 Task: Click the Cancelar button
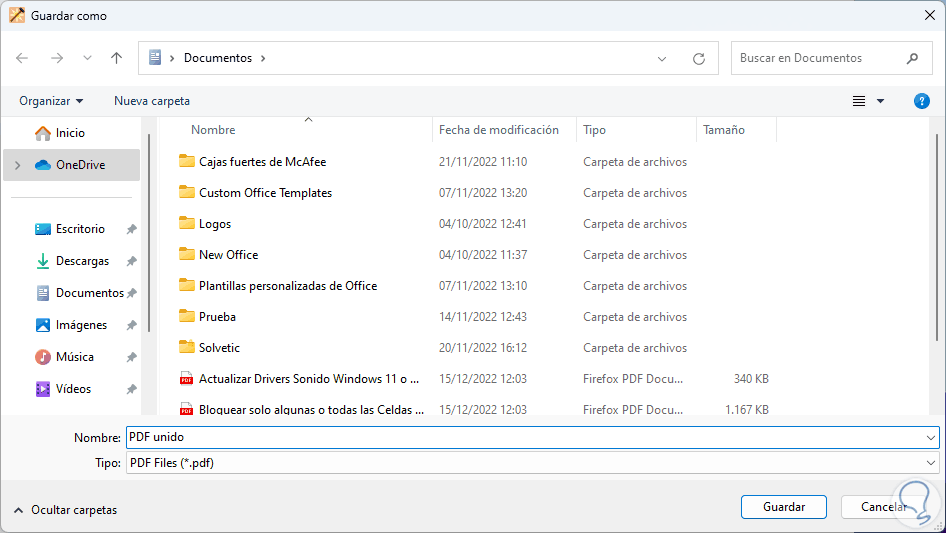[x=884, y=507]
